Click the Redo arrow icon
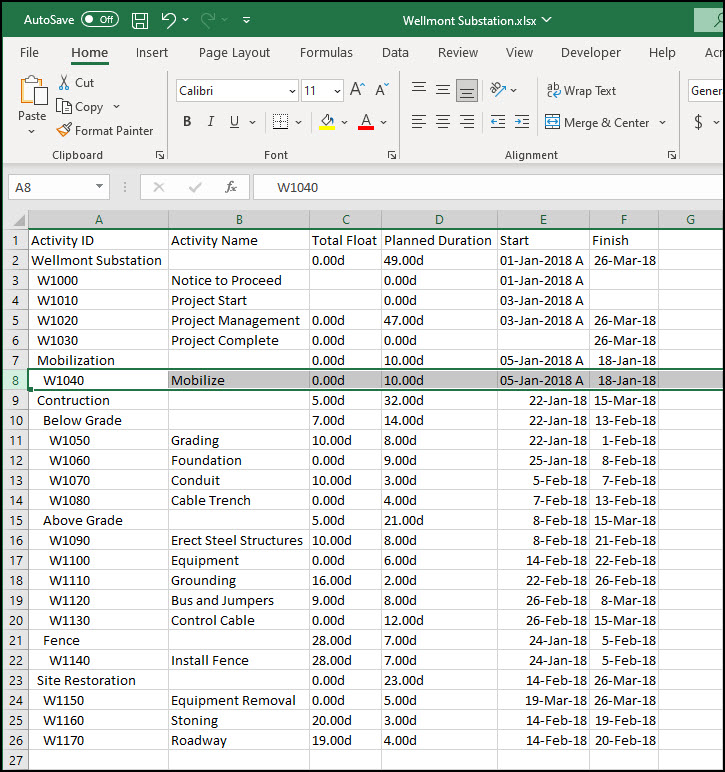Image resolution: width=725 pixels, height=772 pixels. pos(208,20)
